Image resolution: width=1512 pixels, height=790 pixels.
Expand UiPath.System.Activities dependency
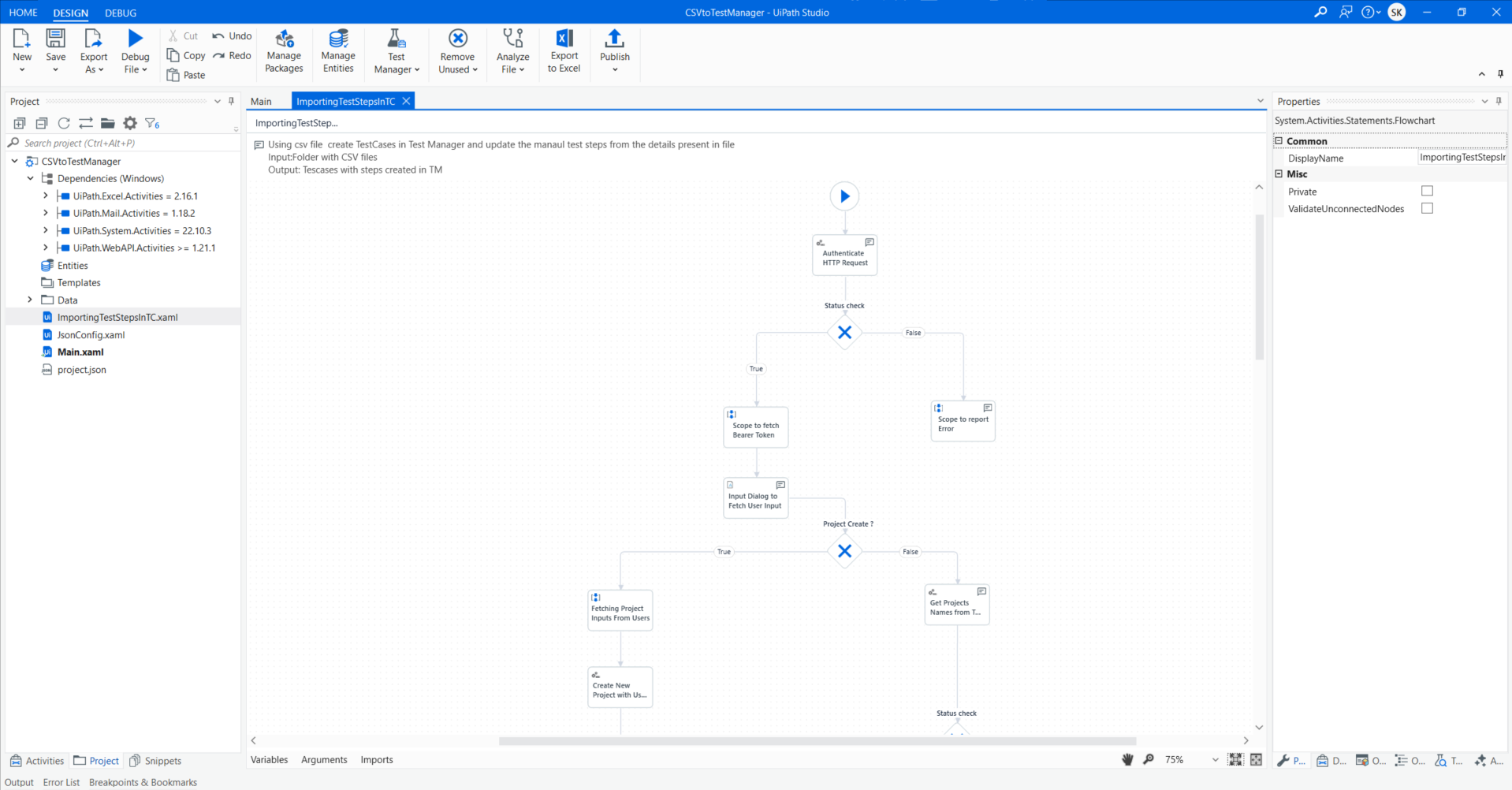tap(46, 230)
